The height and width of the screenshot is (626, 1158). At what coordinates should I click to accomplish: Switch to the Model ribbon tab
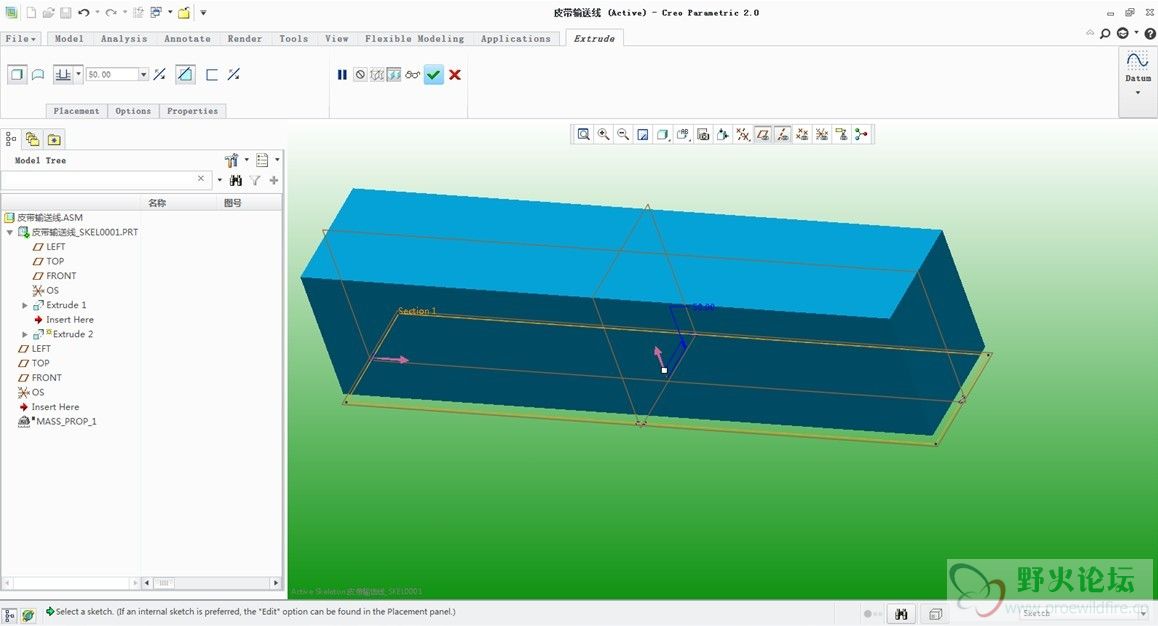pyautogui.click(x=69, y=38)
